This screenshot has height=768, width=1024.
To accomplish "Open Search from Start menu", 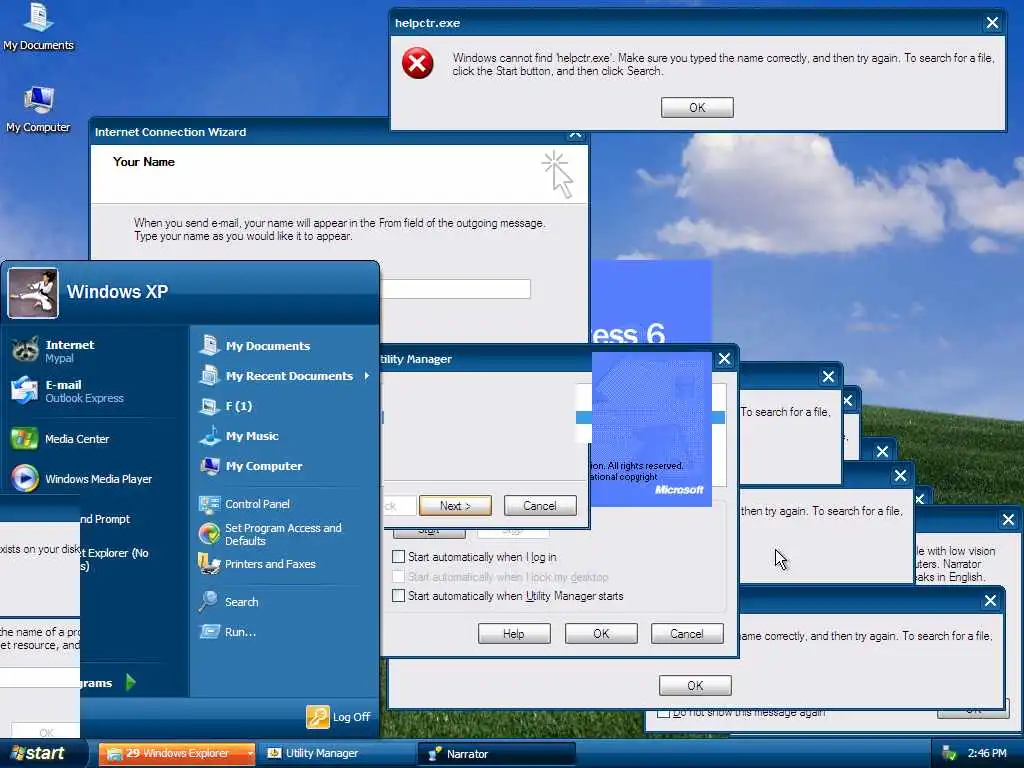I will click(x=229, y=601).
